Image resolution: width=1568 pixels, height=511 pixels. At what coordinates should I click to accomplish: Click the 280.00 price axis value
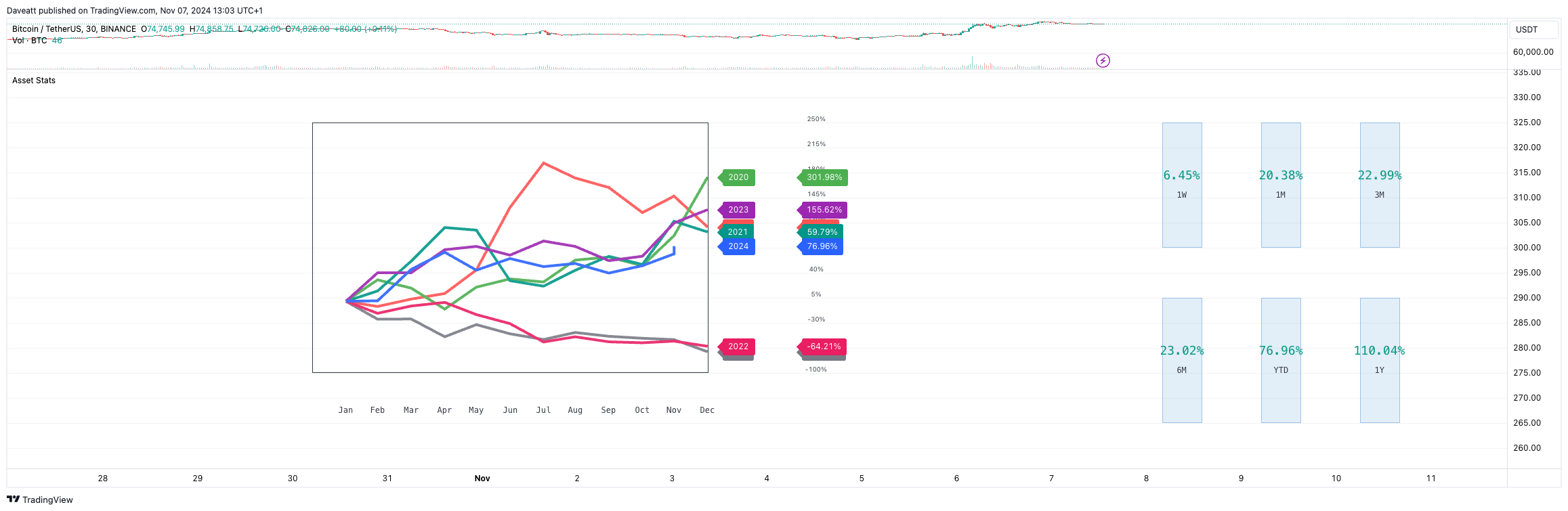(1527, 348)
